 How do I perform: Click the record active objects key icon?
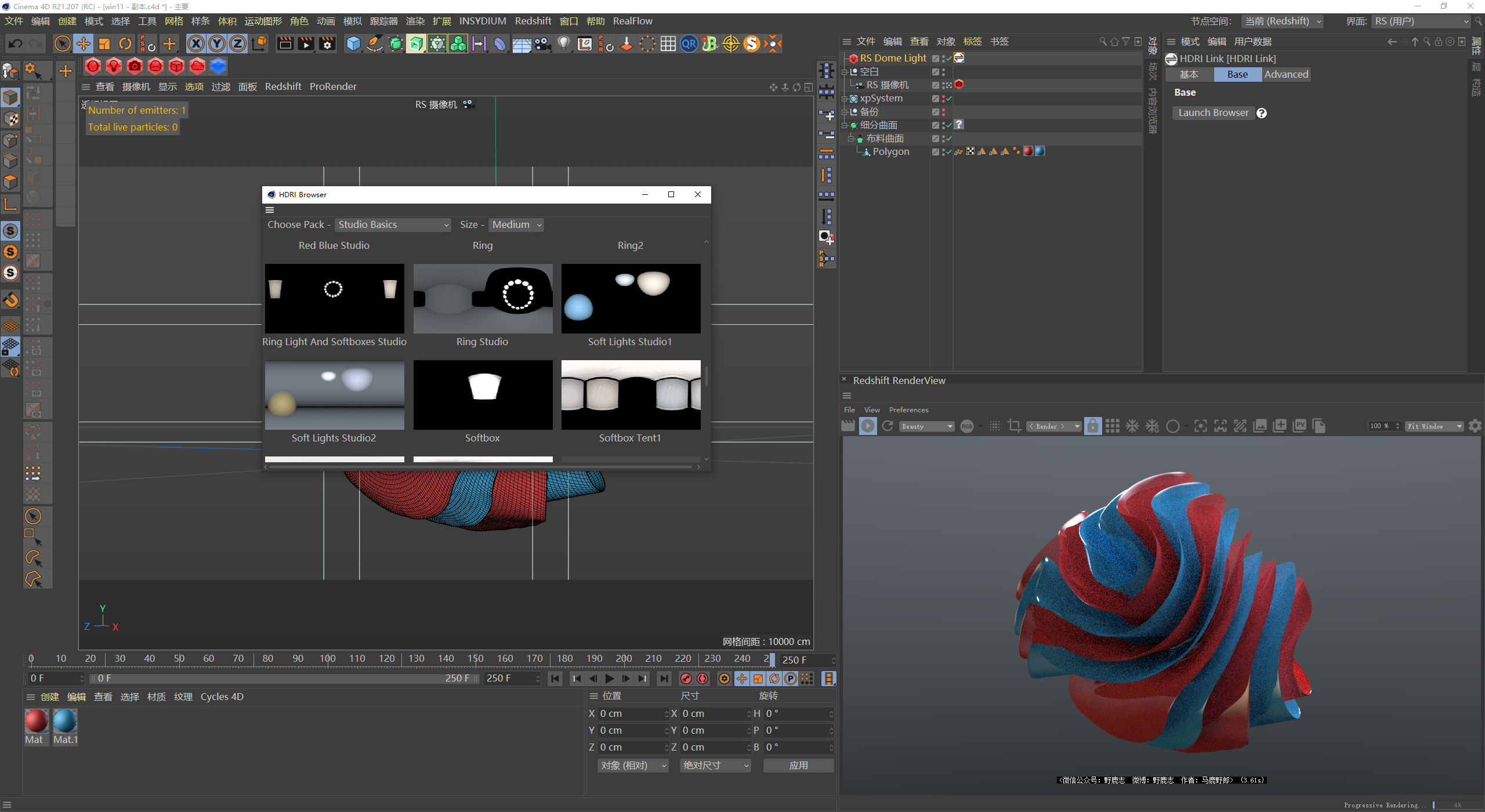[x=686, y=679]
